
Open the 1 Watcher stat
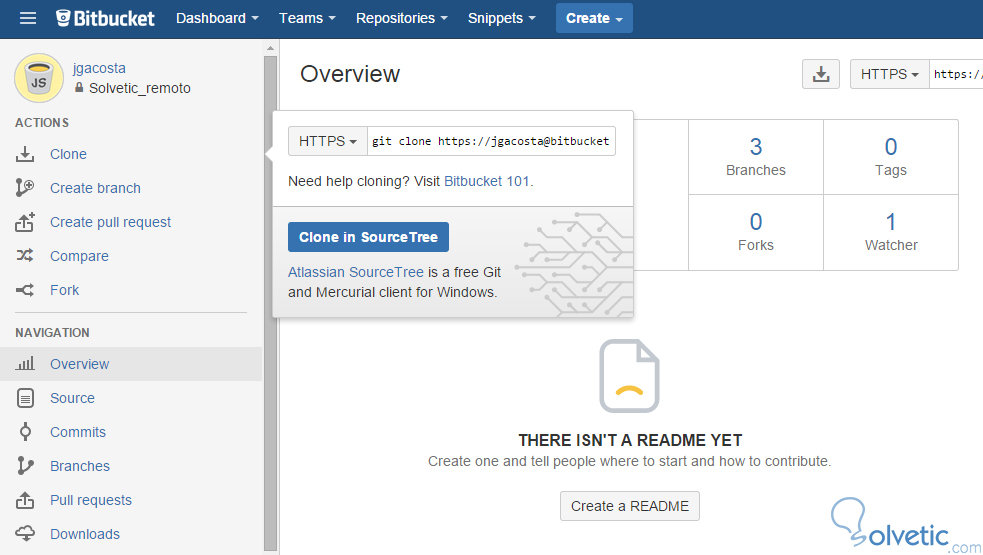(891, 233)
